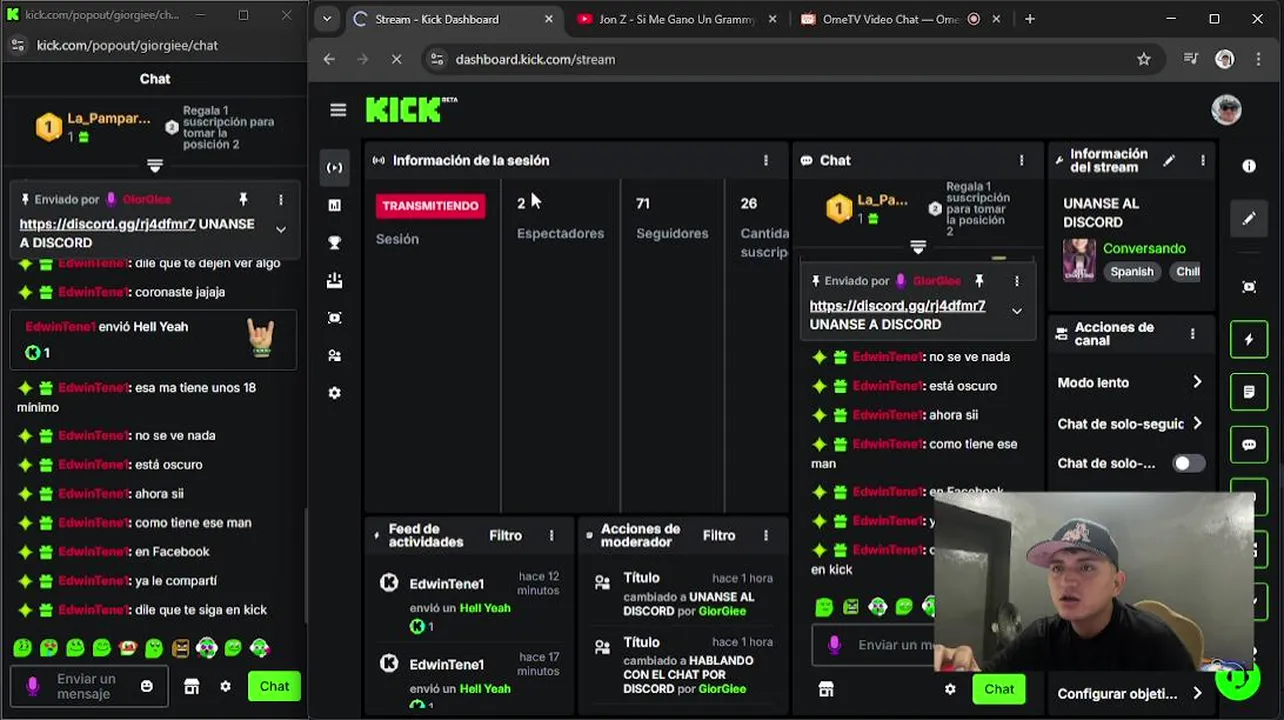1284x720 pixels.
Task: Unpin the pinned message in popout chat
Action: [243, 199]
